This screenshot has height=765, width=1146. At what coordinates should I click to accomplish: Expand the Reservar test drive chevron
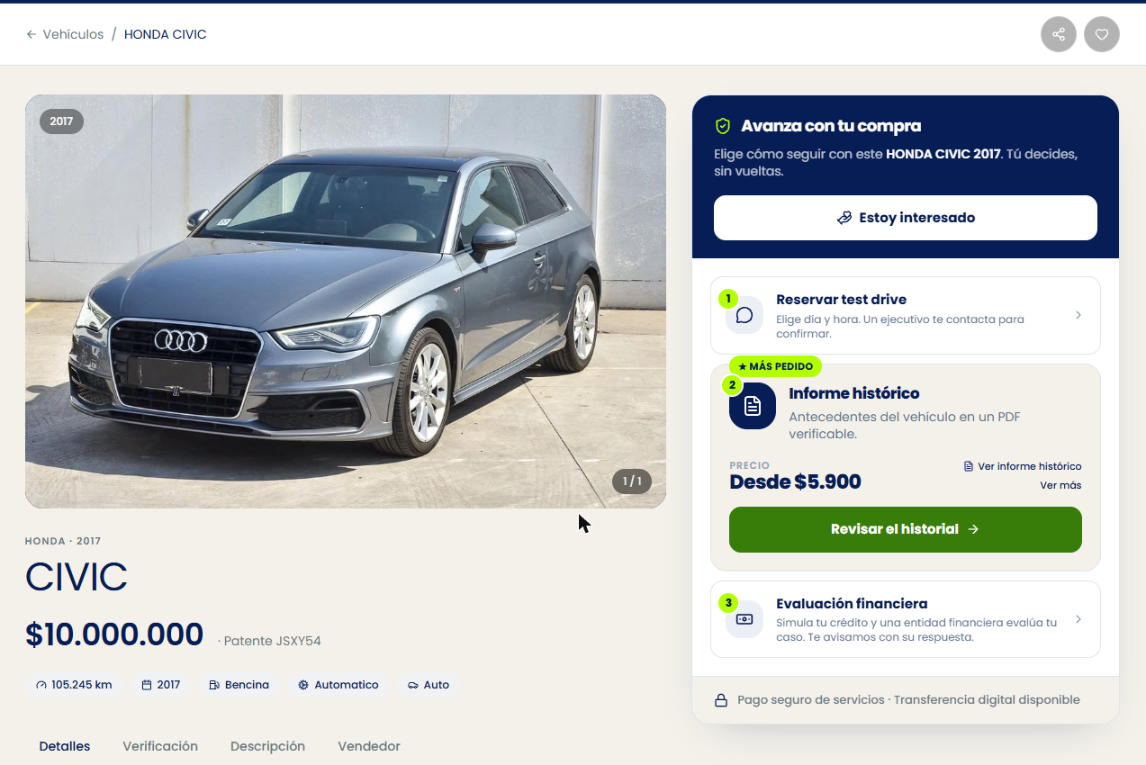[1078, 315]
